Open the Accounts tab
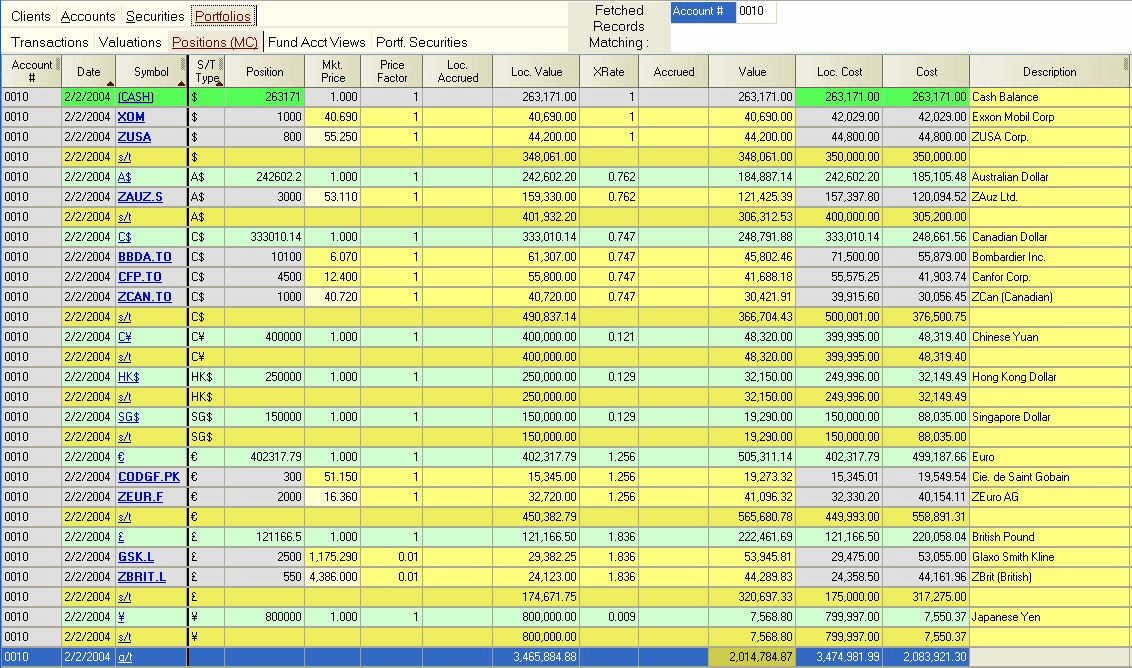1132x668 pixels. 88,16
